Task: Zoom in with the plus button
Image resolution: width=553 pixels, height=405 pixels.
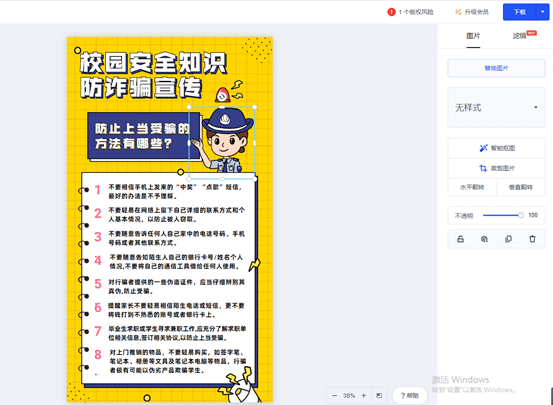Action: pyautogui.click(x=364, y=395)
